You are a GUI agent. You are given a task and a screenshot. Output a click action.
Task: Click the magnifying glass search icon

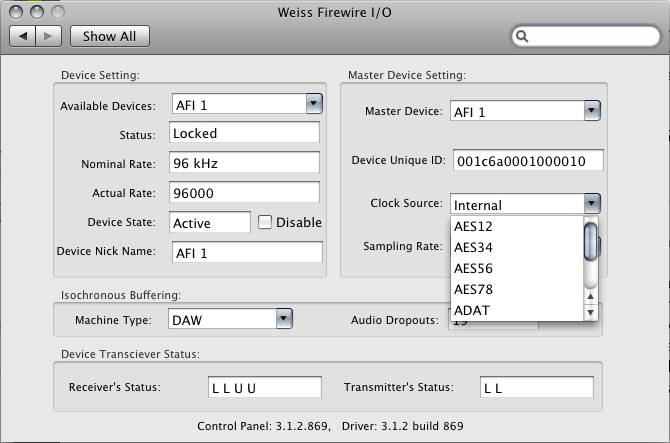click(523, 37)
